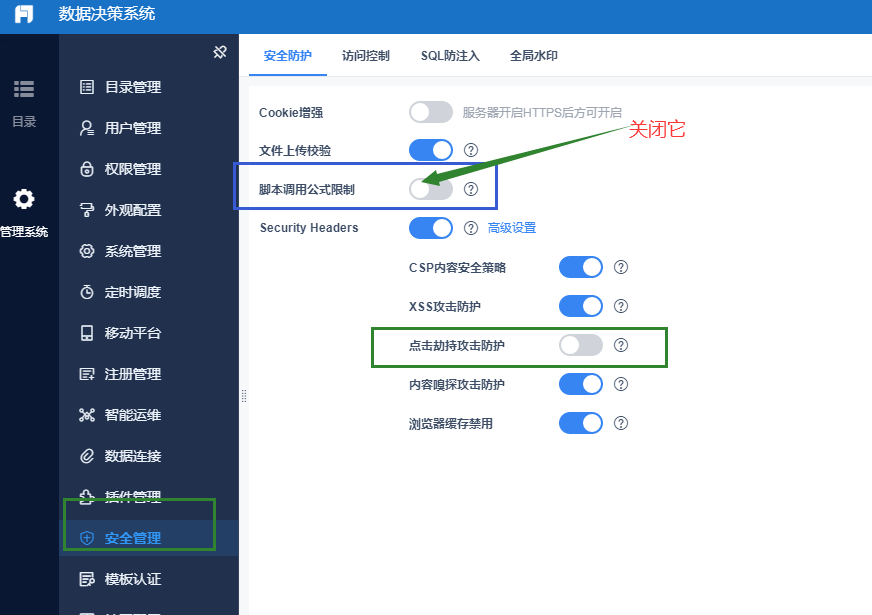Viewport: 872px width, 615px height.
Task: Show help for 点击劫持攻击防护
Action: tap(621, 345)
